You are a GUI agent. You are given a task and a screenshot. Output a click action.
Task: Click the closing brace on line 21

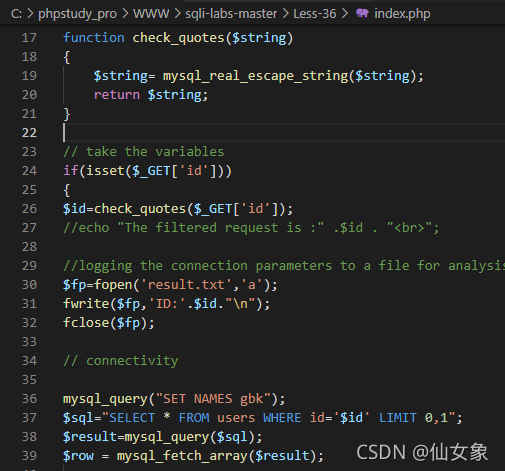67,114
